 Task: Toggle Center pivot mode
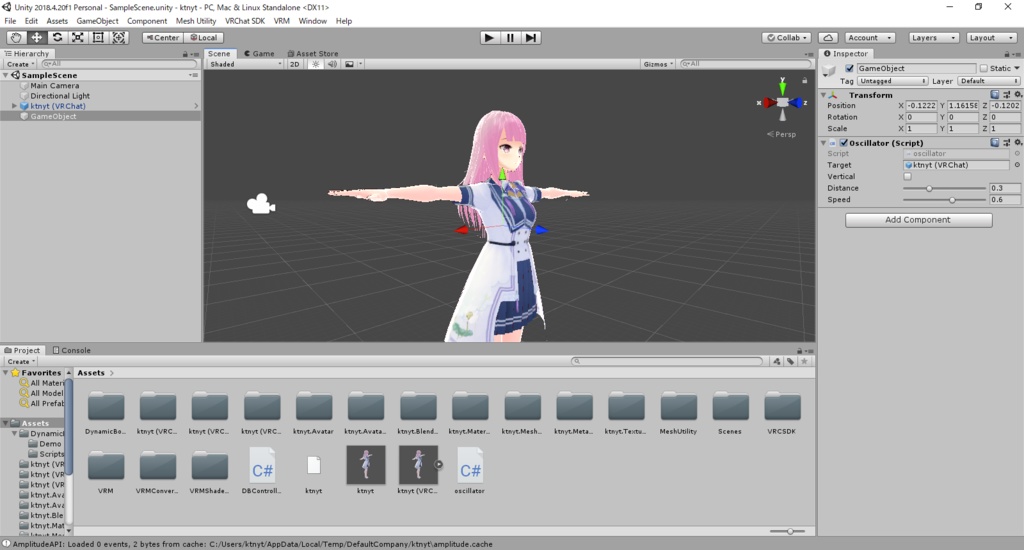coord(163,38)
